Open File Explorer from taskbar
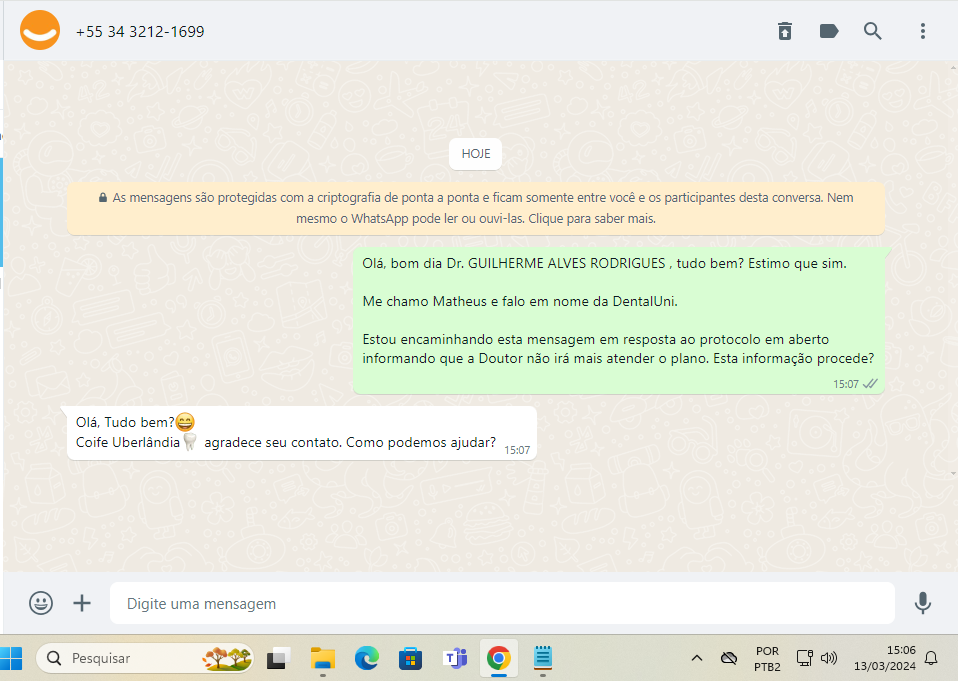 (322, 658)
